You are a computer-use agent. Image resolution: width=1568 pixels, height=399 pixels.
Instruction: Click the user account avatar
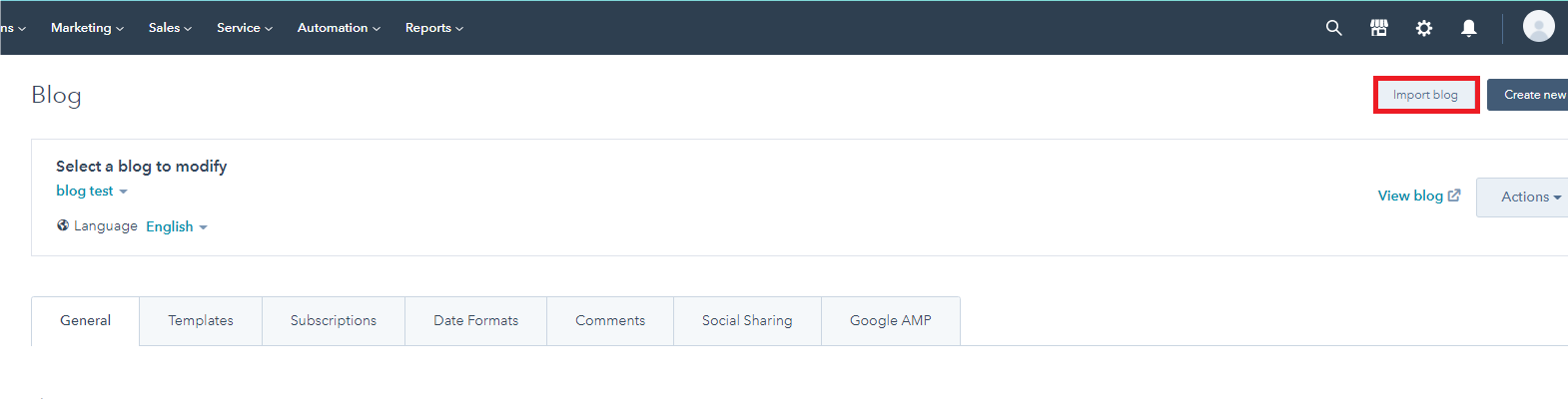pos(1538,26)
